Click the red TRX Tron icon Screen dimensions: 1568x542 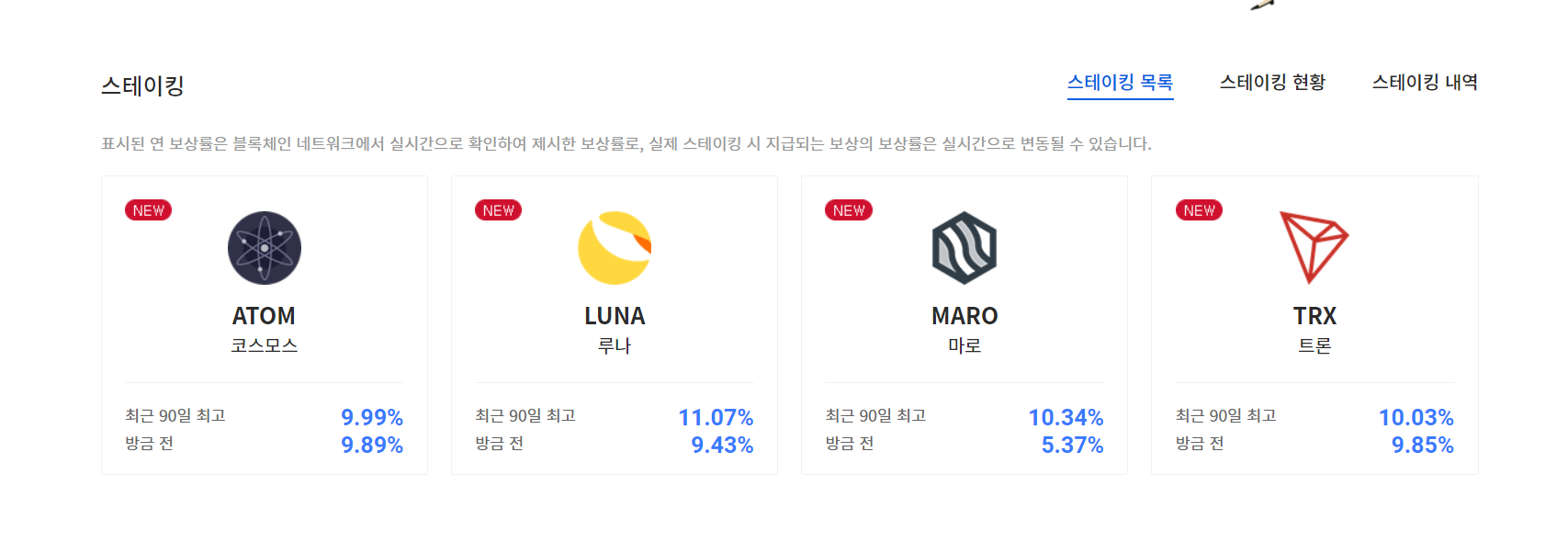tap(1314, 248)
